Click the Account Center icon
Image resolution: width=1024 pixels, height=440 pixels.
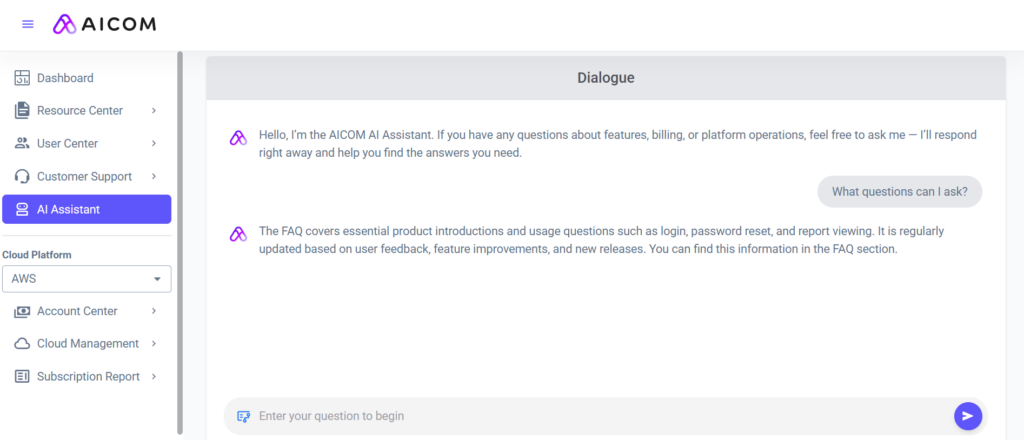(22, 311)
